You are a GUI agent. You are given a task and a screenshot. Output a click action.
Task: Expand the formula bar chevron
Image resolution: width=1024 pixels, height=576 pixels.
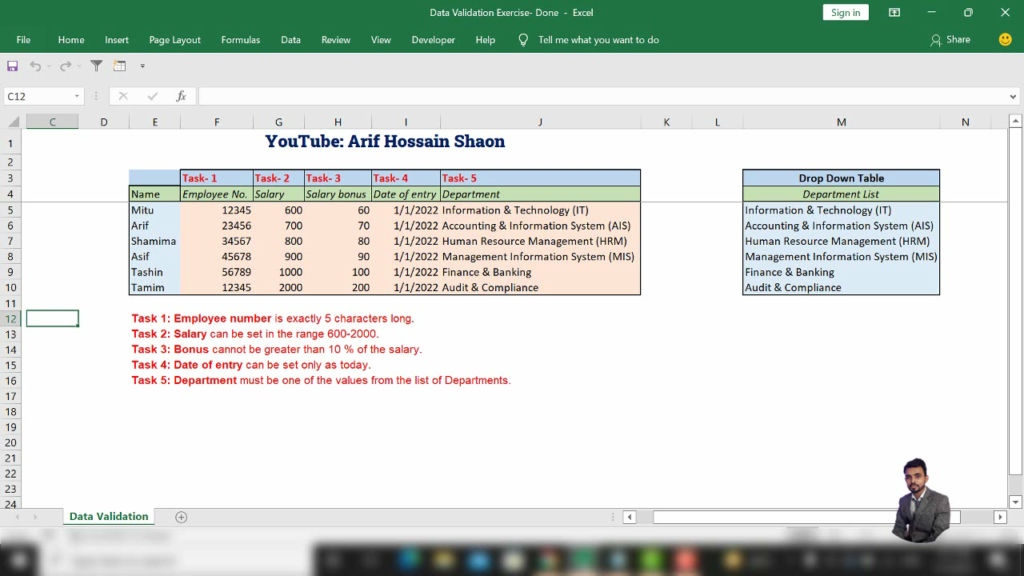tap(1012, 97)
